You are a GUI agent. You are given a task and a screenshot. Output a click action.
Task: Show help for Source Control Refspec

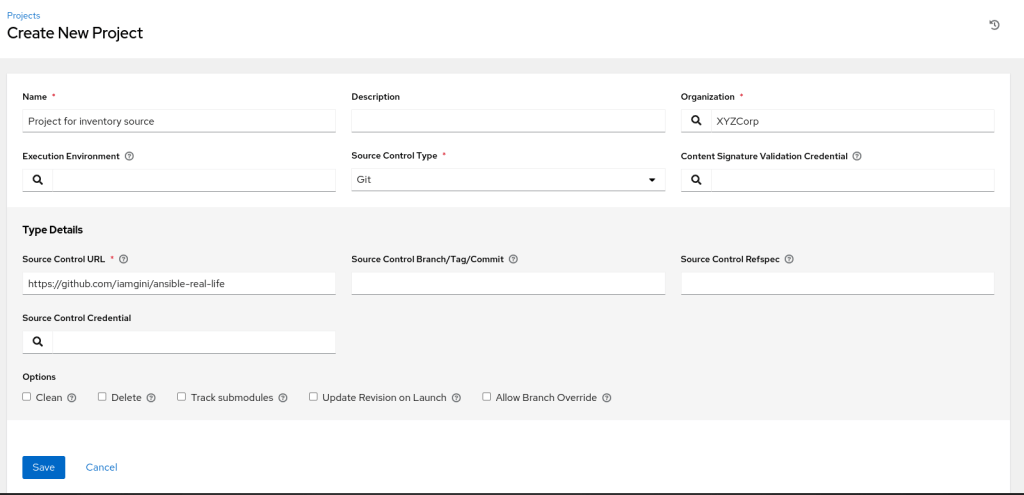pyautogui.click(x=789, y=259)
